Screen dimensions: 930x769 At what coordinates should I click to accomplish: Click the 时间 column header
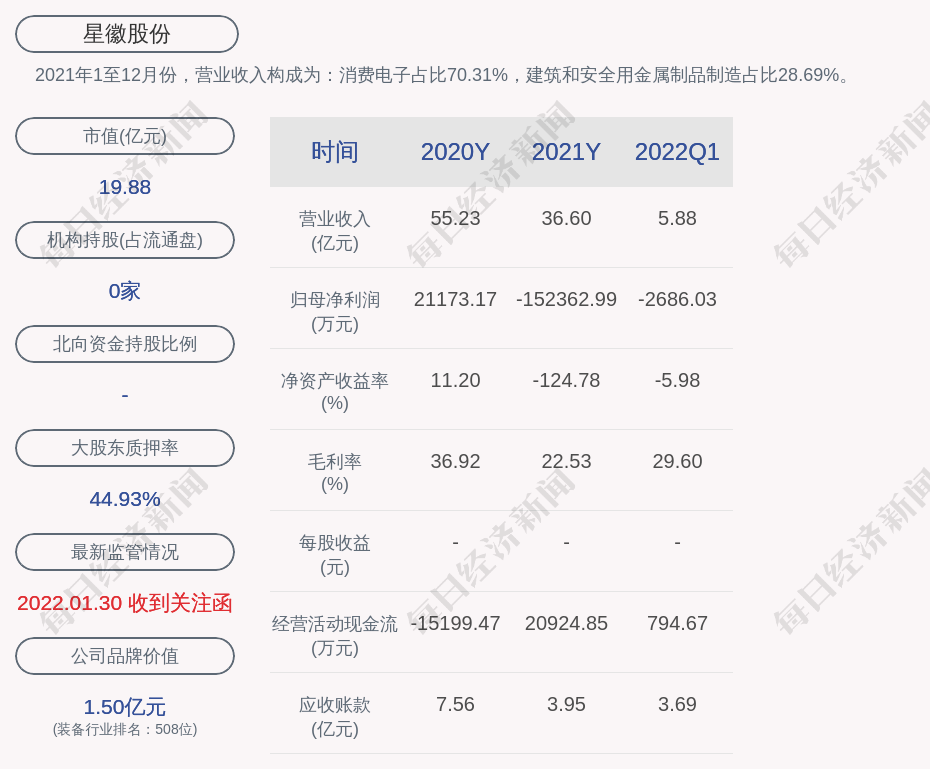(x=335, y=152)
